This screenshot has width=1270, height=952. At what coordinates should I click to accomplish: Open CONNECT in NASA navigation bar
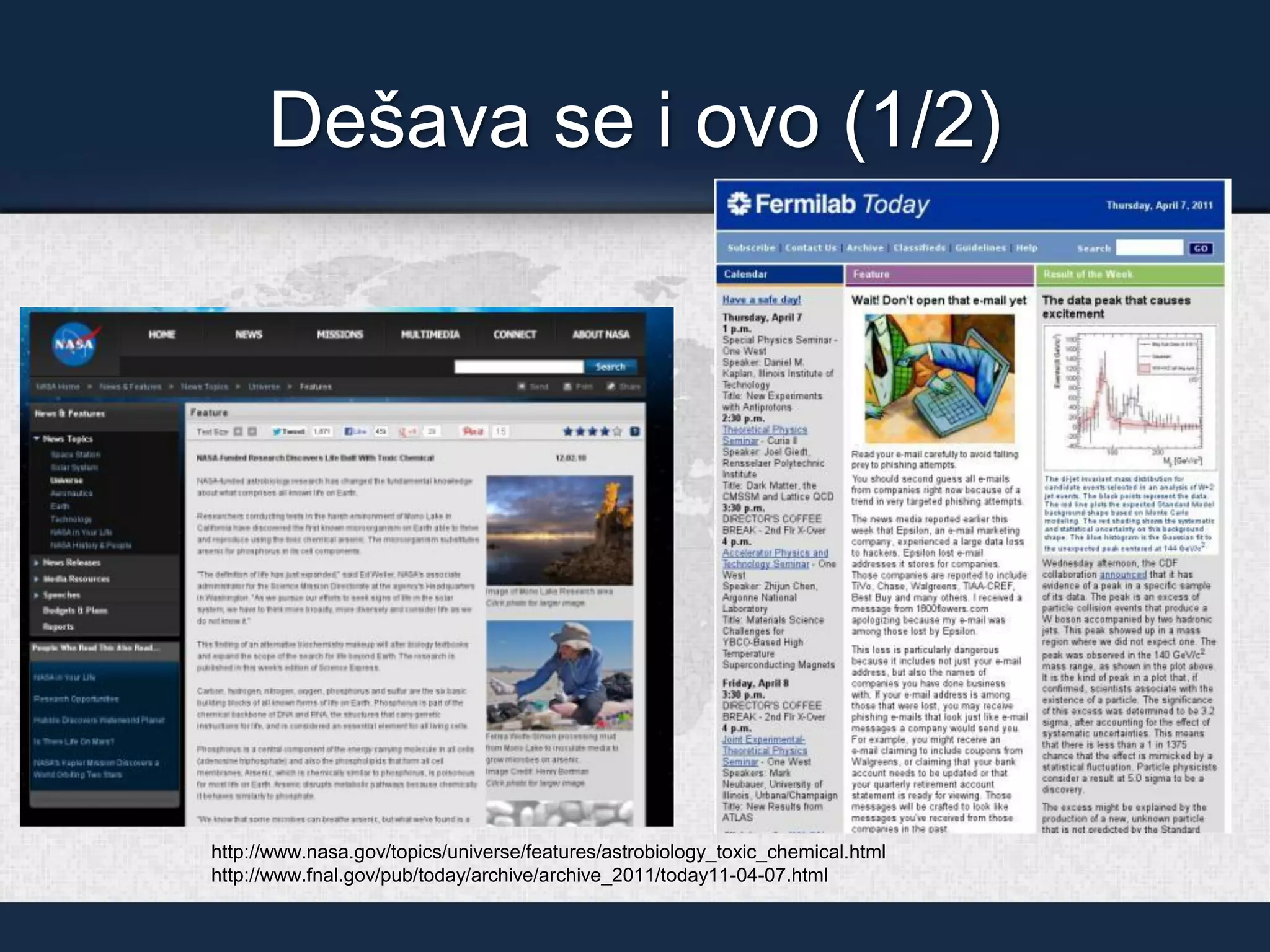[515, 335]
